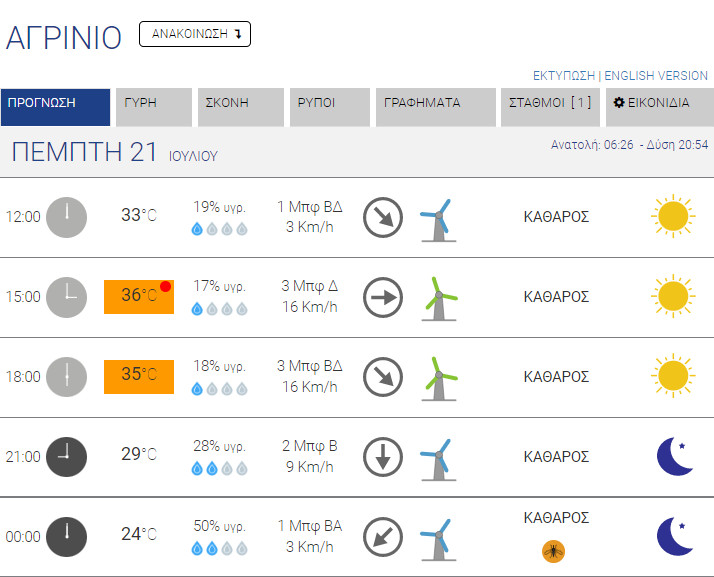Click the down wind arrow at 21:00
This screenshot has width=714, height=577.
[382, 457]
